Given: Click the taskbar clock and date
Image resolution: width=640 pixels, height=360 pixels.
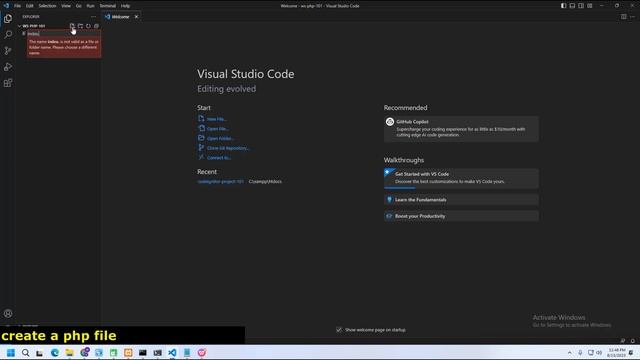Looking at the screenshot, I should [x=616, y=353].
